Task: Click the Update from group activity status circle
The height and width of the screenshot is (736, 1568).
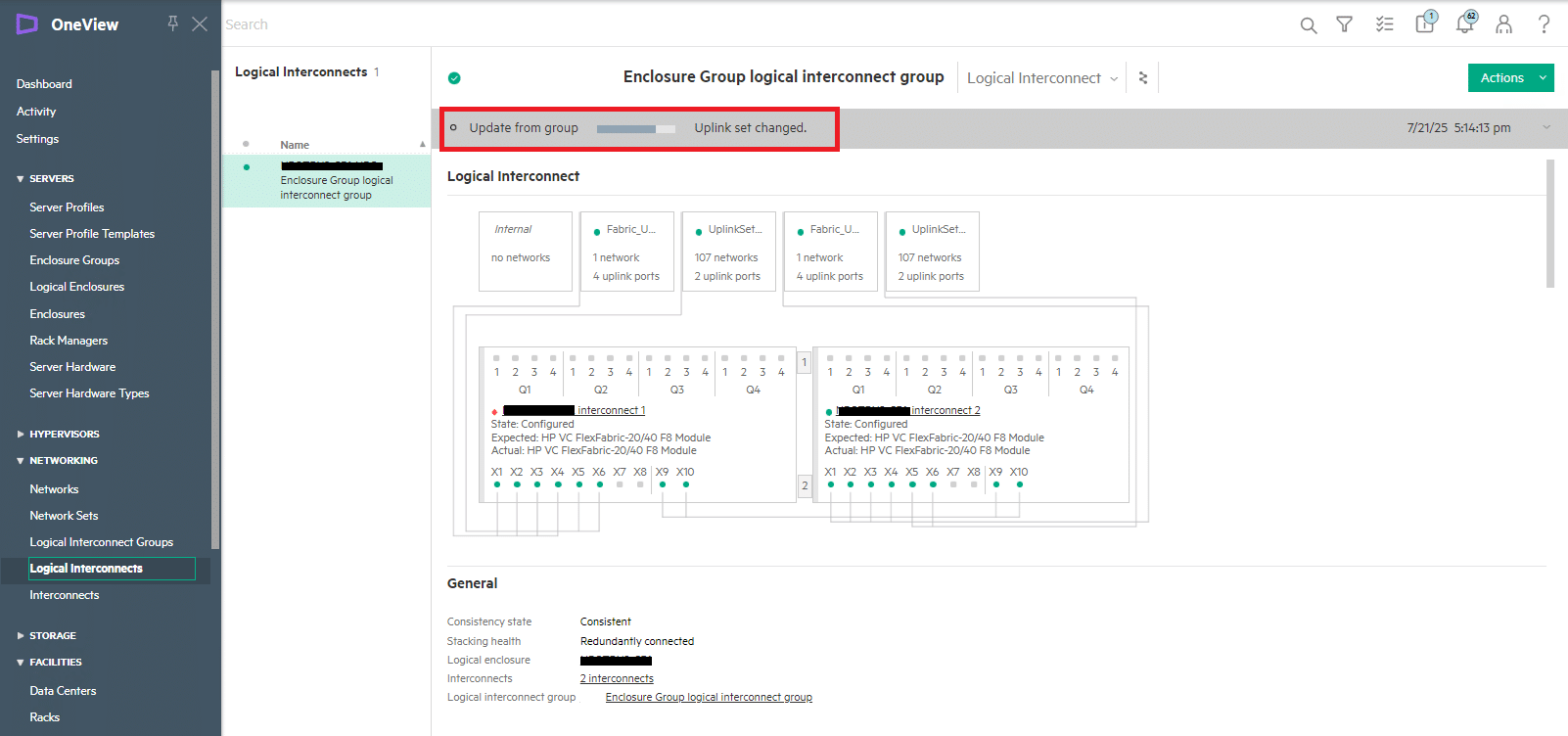Action: pos(453,127)
